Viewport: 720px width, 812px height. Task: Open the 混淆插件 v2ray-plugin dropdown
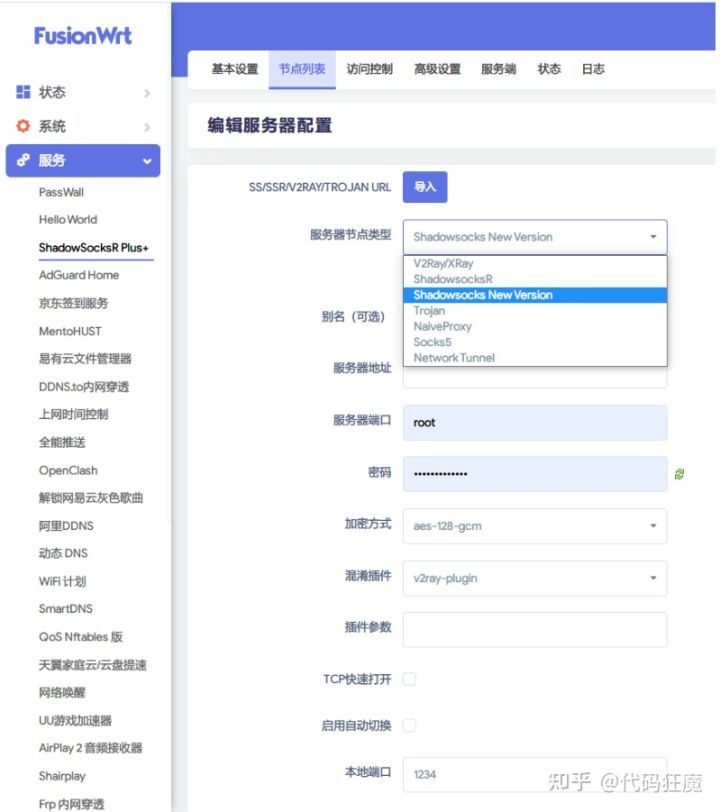(535, 578)
